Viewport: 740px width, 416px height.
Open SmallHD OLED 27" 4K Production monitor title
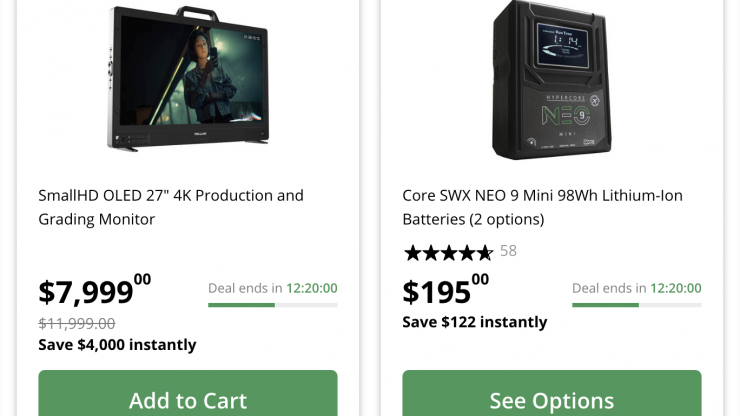point(171,207)
